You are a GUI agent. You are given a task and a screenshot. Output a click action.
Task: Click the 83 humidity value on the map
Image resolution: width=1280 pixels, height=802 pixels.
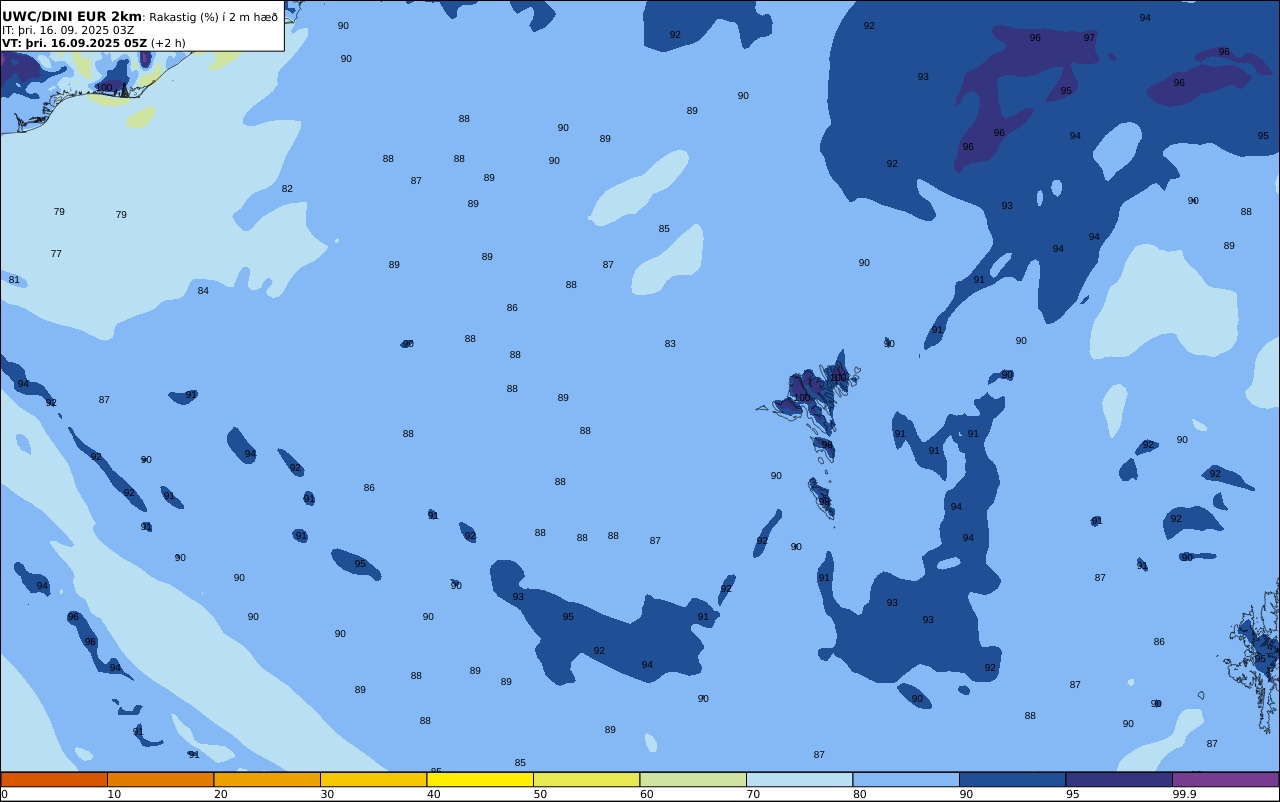click(x=670, y=344)
